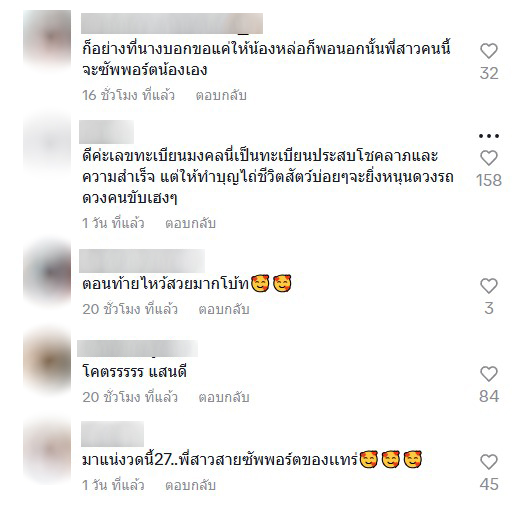
Task: Reply to the lucky license plate comment
Action: (x=190, y=223)
